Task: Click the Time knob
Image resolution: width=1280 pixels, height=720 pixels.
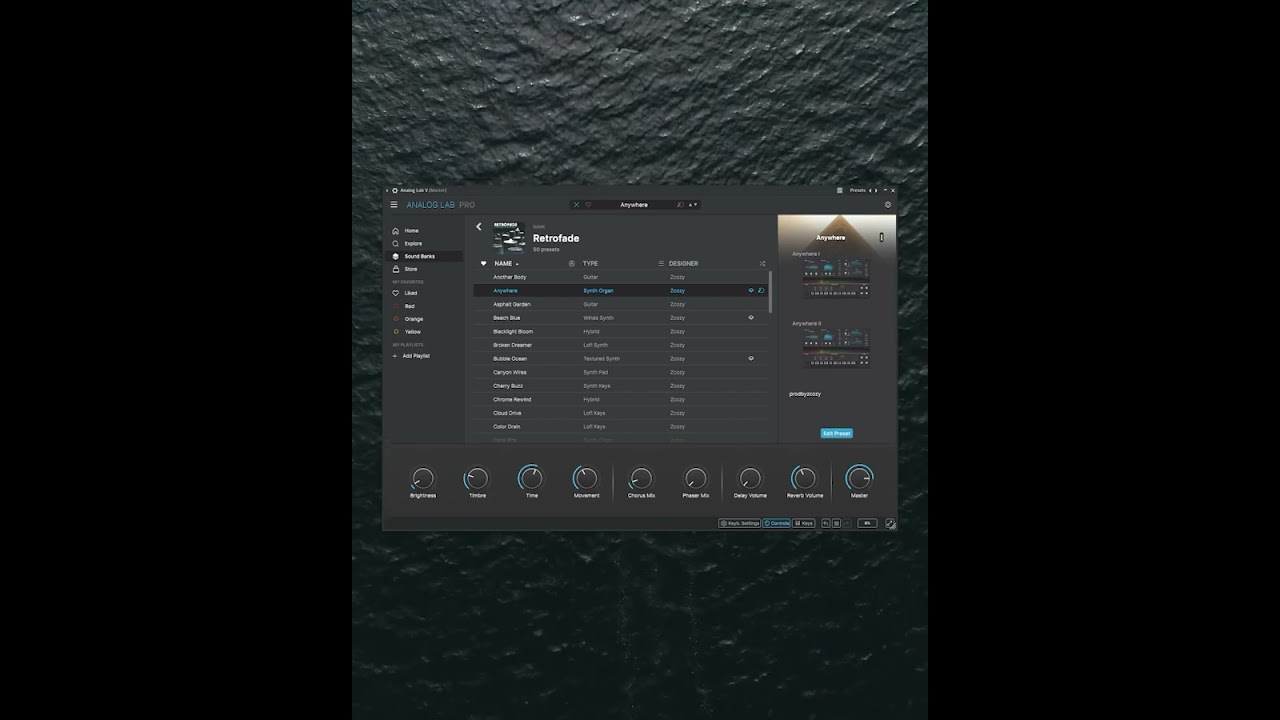Action: (x=531, y=479)
